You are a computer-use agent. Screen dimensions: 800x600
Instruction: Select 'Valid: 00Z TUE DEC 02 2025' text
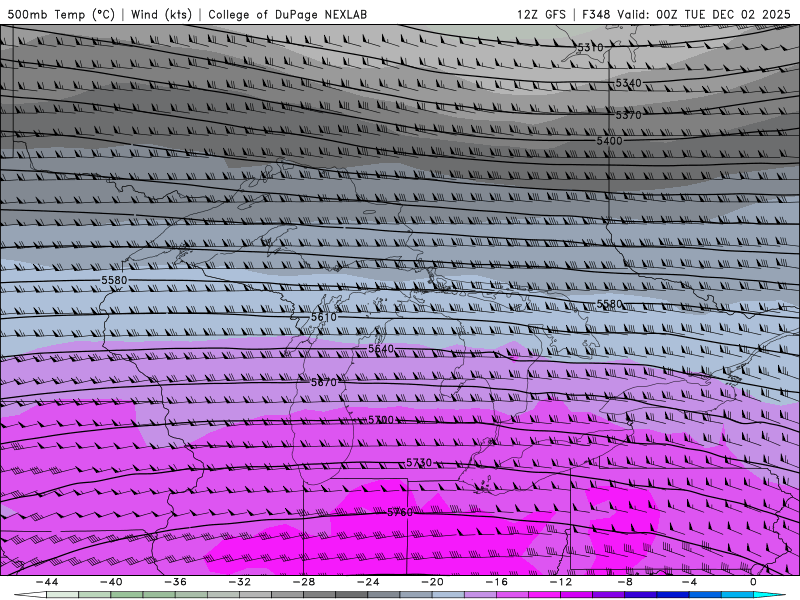point(704,14)
